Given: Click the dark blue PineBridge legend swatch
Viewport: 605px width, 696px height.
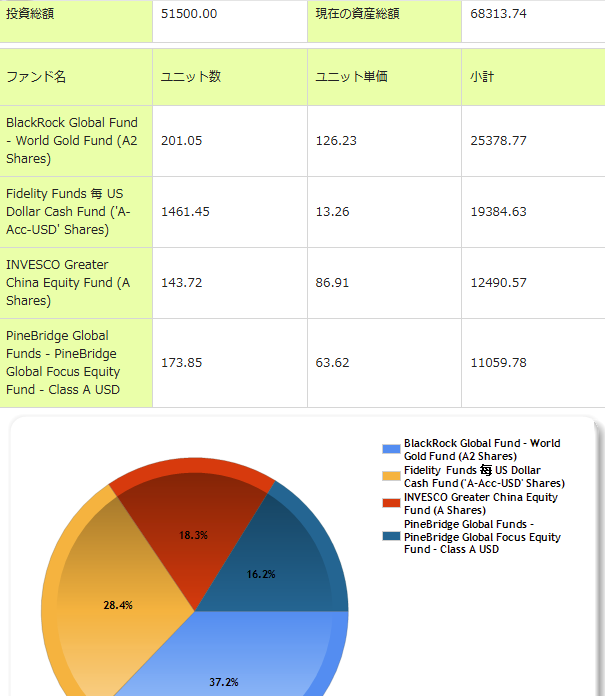Looking at the screenshot, I should pyautogui.click(x=391, y=537).
